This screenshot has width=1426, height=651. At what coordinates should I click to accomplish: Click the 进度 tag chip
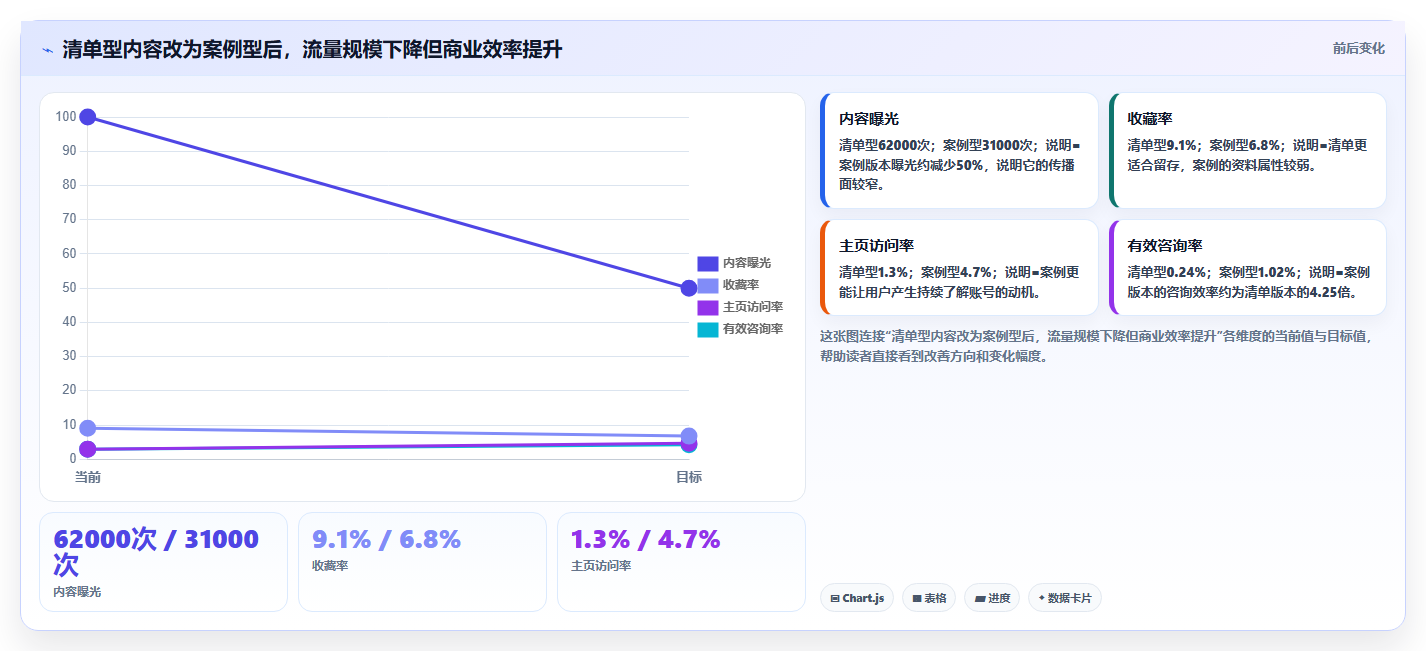coord(992,598)
